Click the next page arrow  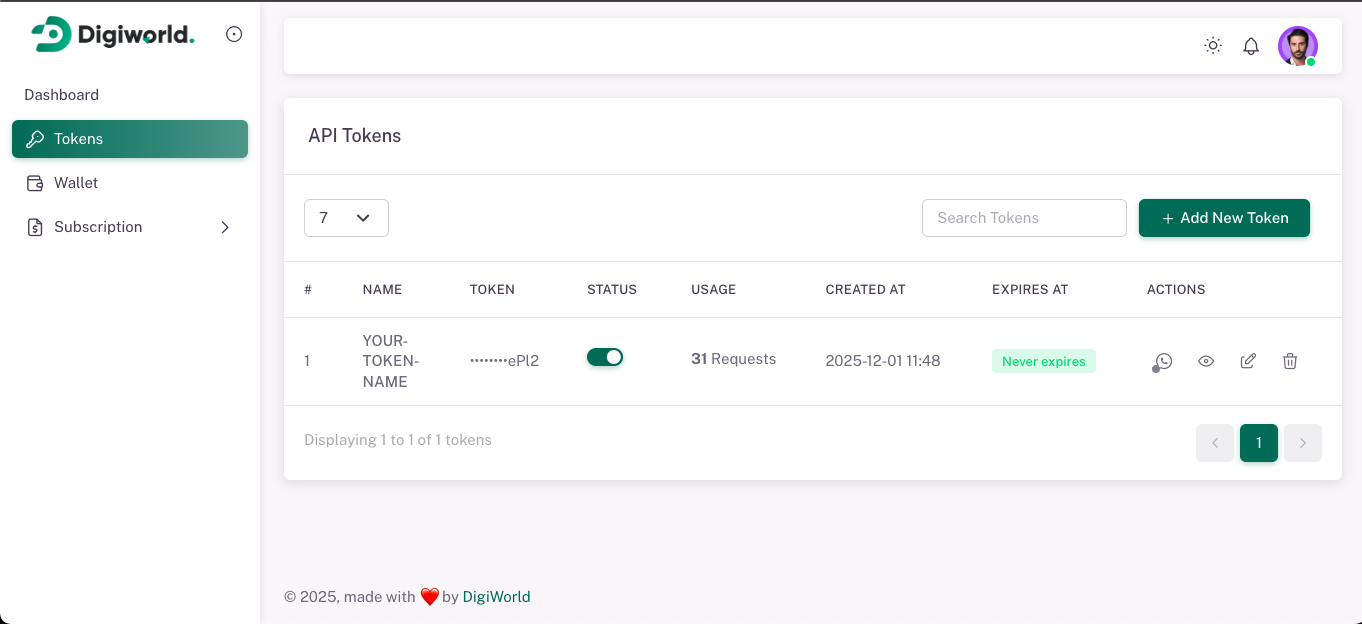pos(1302,443)
